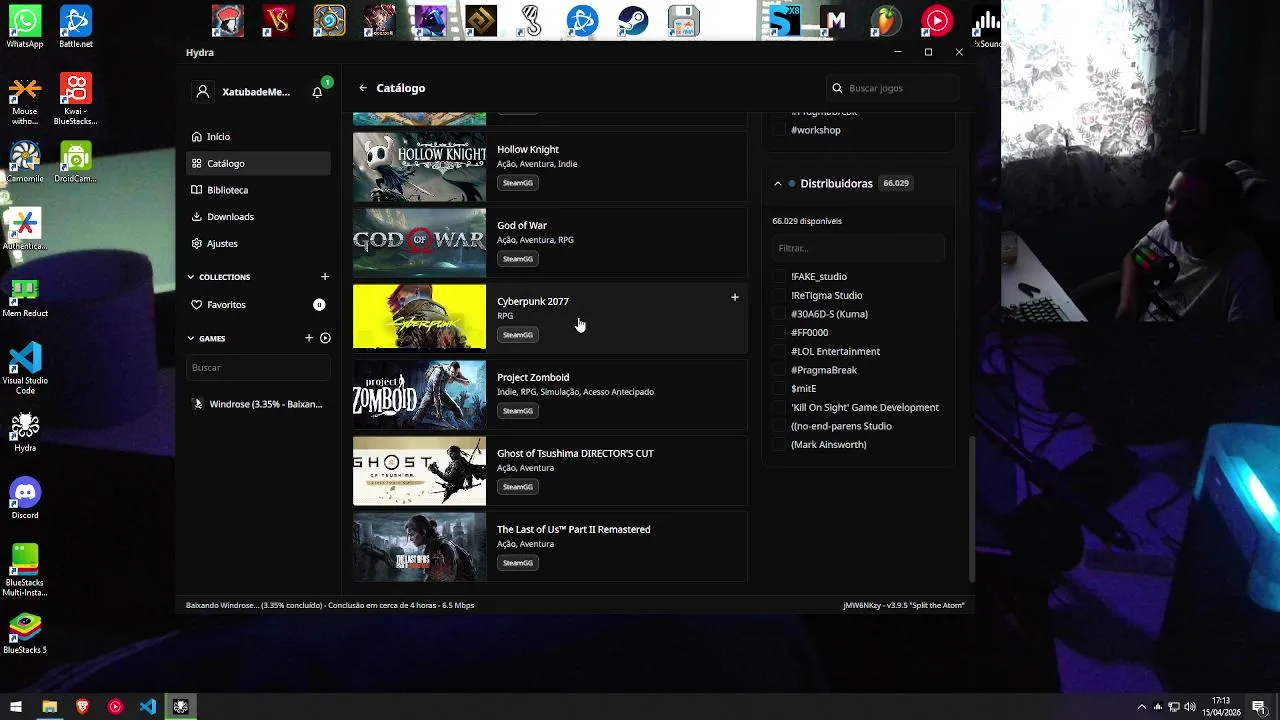Open WhatsApp desktop shortcut
This screenshot has height=720, width=1280.
tap(25, 26)
